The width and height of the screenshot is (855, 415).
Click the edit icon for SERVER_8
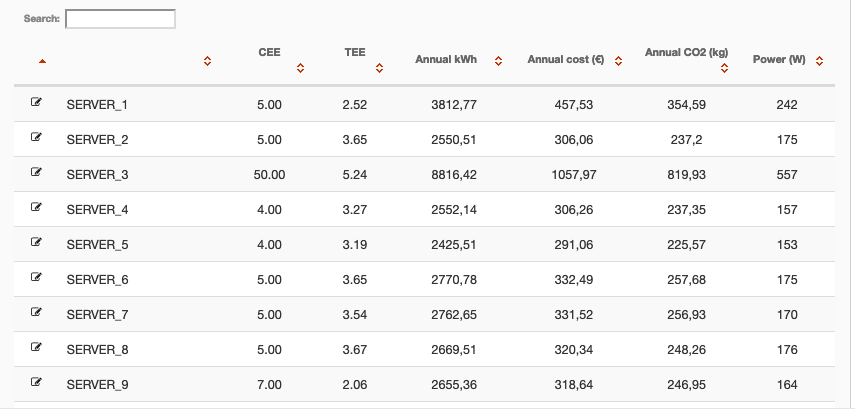36,346
